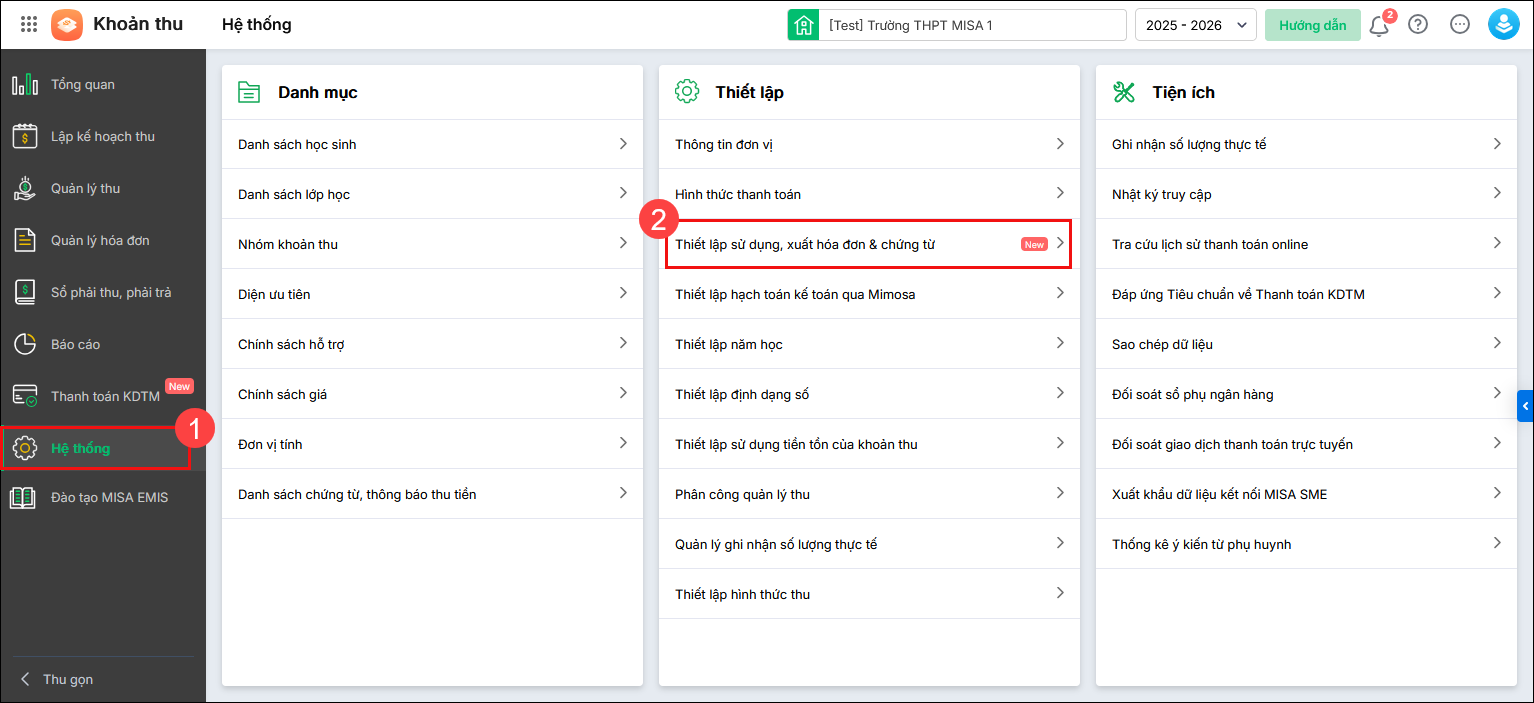The image size is (1534, 703).
Task: Open the 2025 - 2026 school year dropdown
Action: tap(1195, 25)
